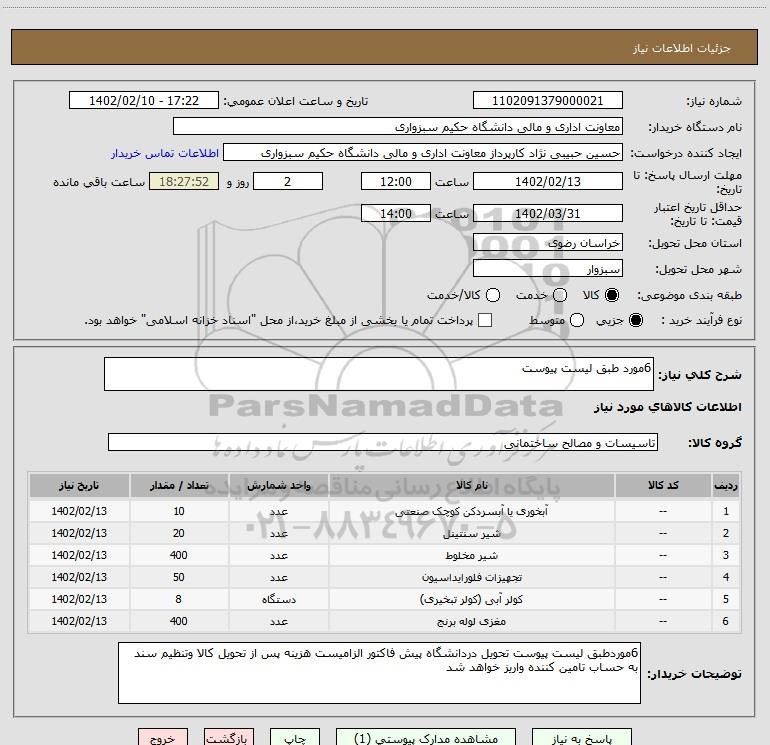Click the remaining days field showing 2

(x=288, y=181)
